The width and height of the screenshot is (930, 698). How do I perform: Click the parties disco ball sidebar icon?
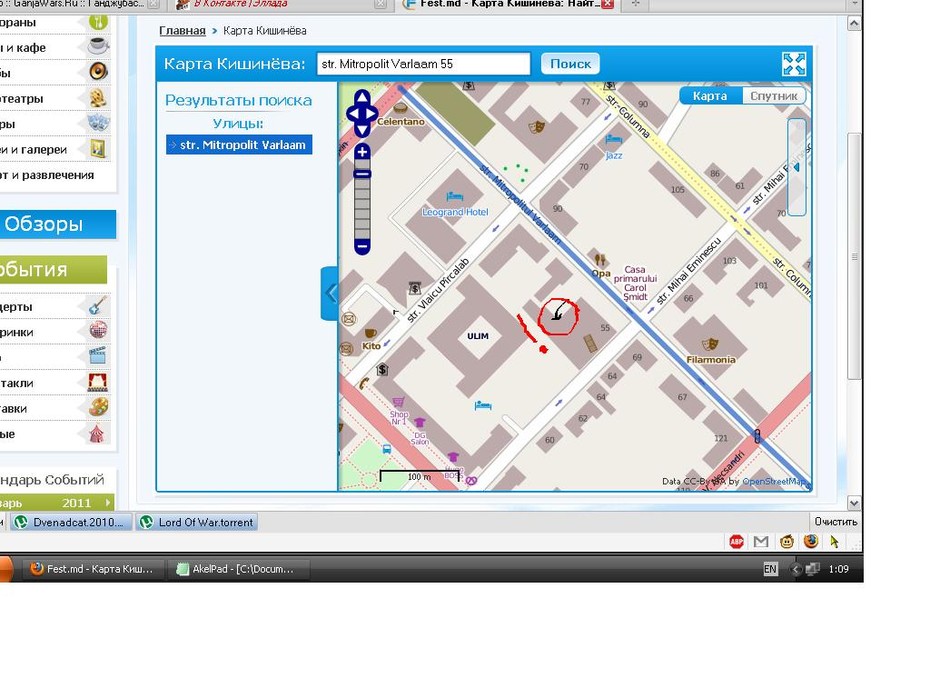pos(98,330)
